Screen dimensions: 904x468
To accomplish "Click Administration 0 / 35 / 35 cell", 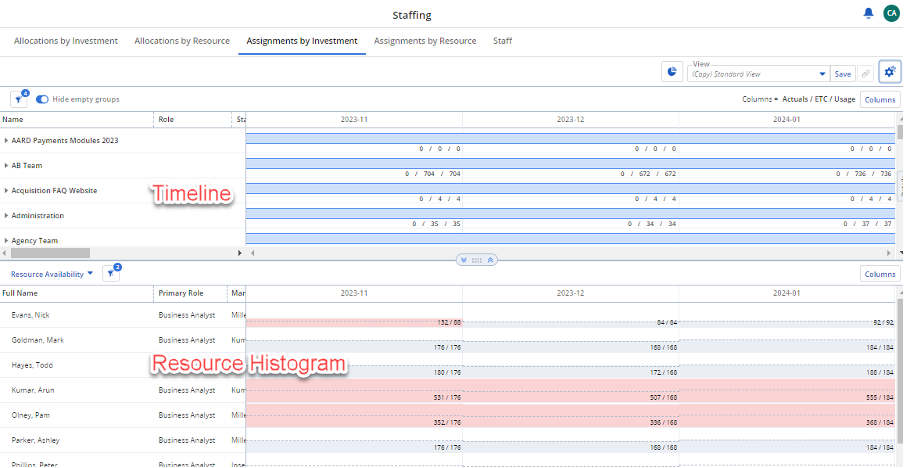I will pyautogui.click(x=436, y=223).
